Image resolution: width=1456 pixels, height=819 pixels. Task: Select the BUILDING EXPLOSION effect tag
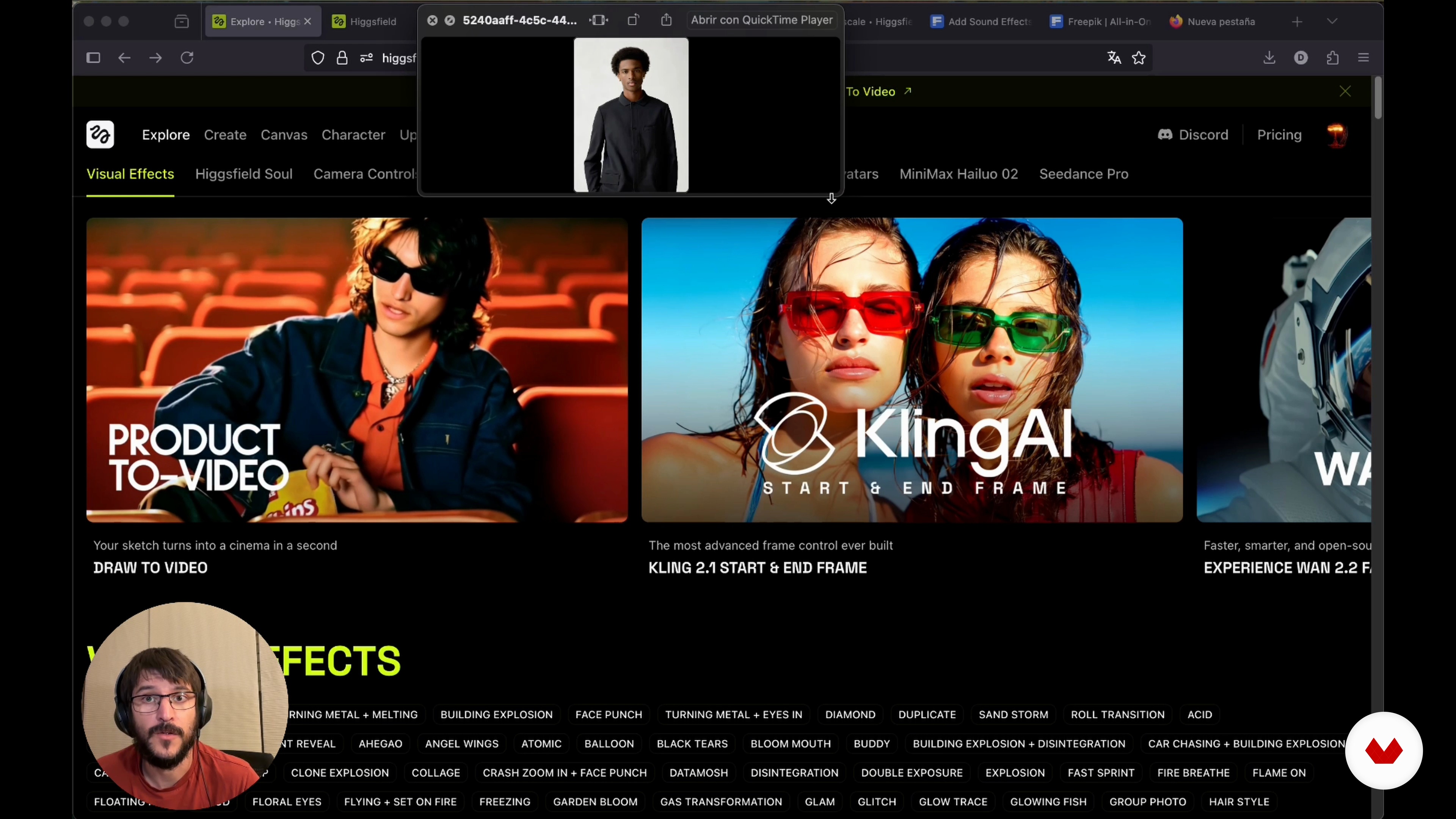(x=496, y=714)
